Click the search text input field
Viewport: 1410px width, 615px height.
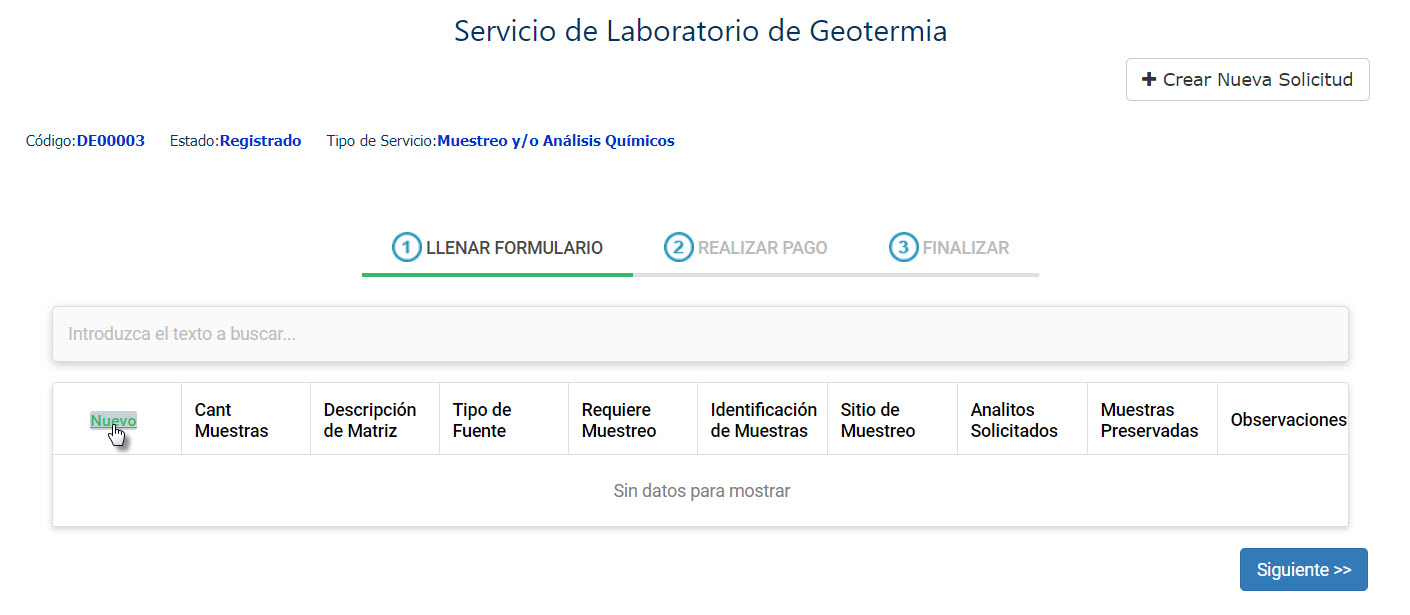[700, 334]
